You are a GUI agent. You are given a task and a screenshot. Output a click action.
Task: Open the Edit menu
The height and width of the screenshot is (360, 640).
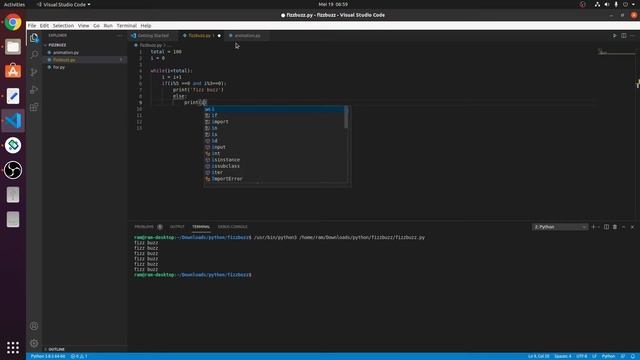44,26
